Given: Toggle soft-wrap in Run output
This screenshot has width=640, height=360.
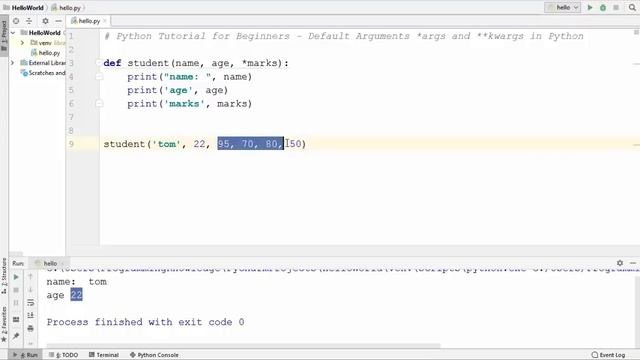Looking at the screenshot, I should pyautogui.click(x=31, y=303).
